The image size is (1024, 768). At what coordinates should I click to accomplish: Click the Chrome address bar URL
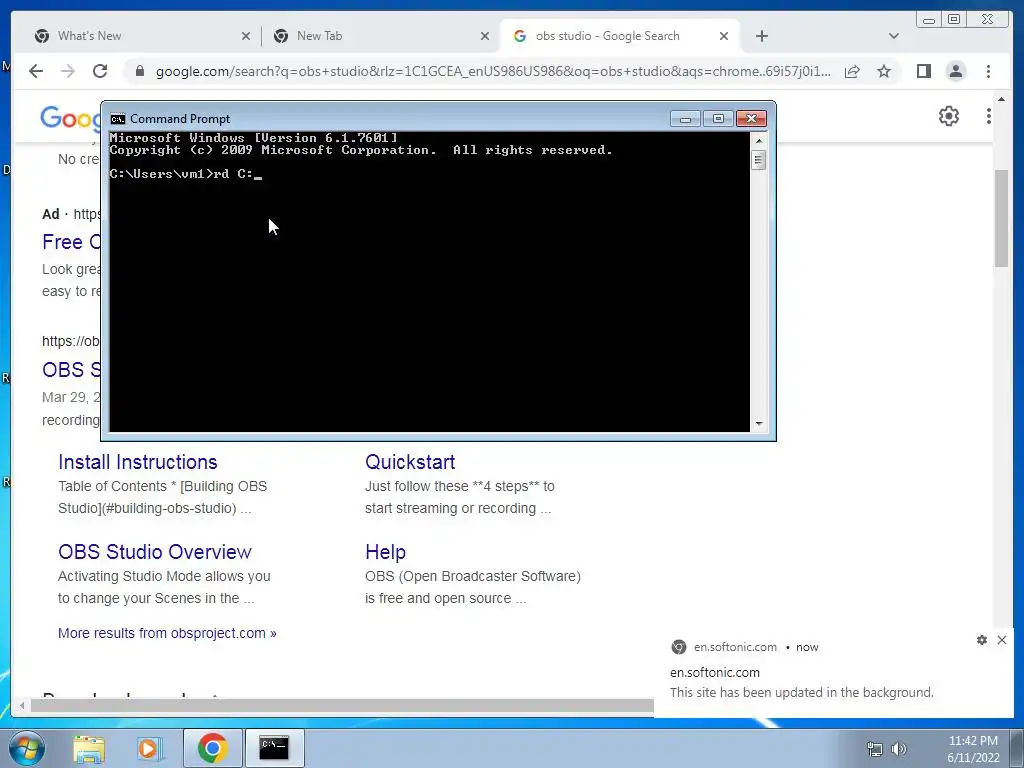click(x=493, y=71)
